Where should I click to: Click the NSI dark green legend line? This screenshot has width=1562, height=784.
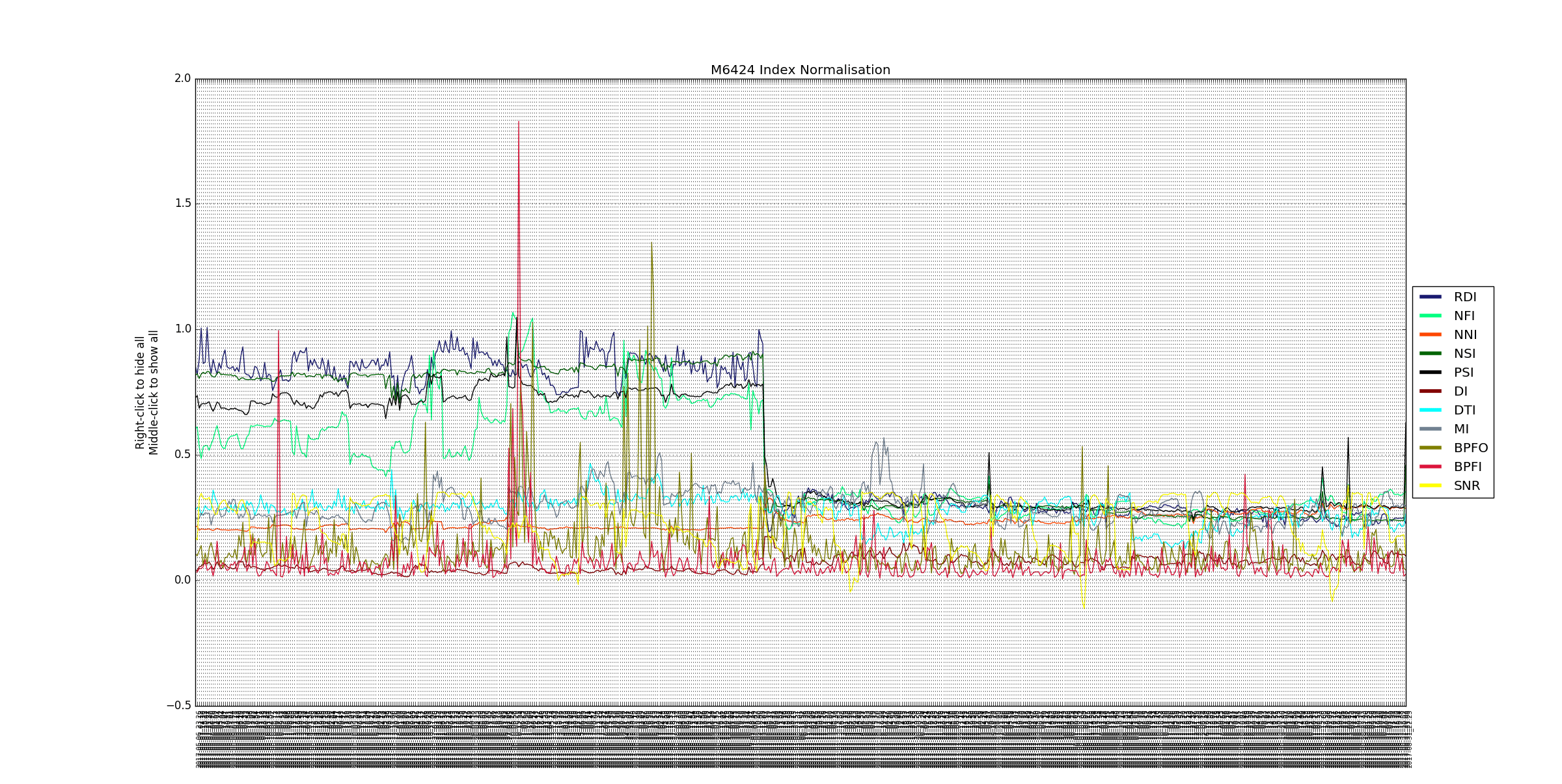1430,353
